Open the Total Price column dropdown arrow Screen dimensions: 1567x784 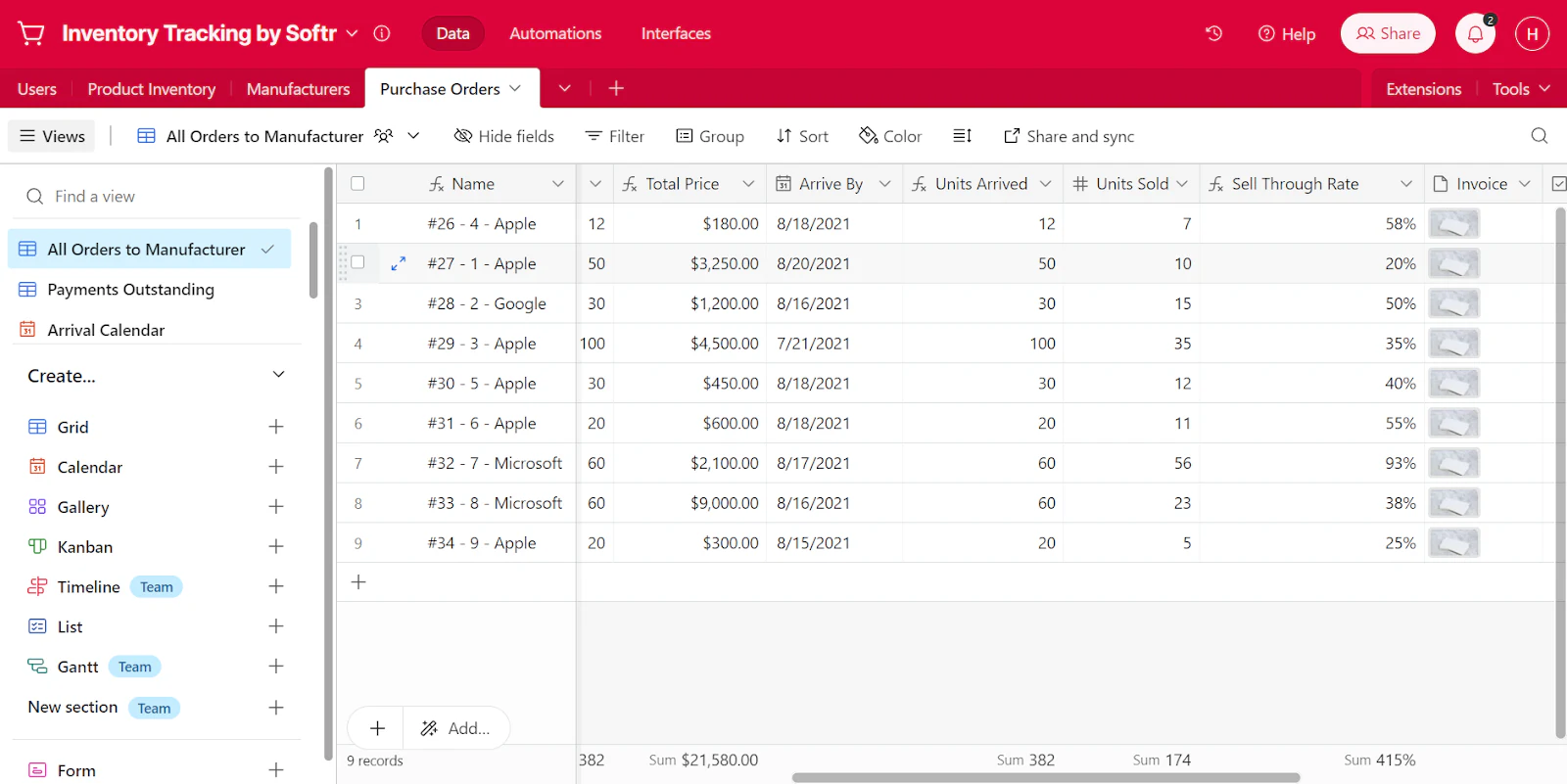coord(748,184)
